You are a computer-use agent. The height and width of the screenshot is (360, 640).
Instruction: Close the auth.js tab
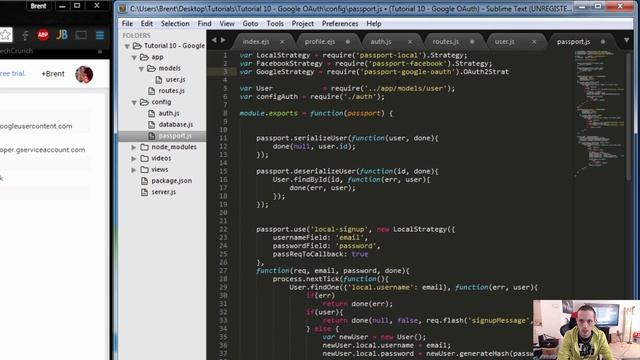click(410, 42)
